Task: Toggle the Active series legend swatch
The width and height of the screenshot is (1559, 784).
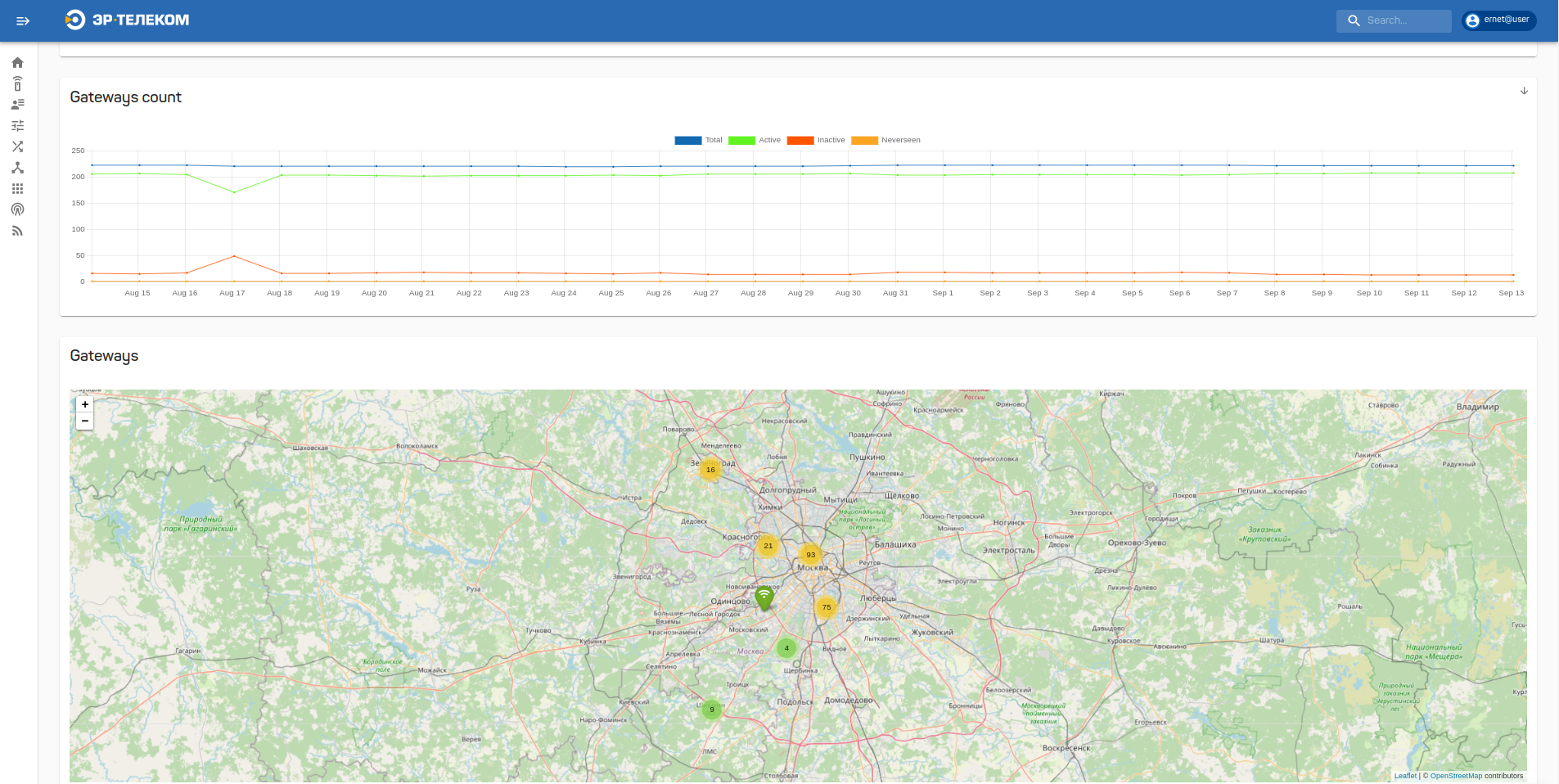Action: [741, 140]
